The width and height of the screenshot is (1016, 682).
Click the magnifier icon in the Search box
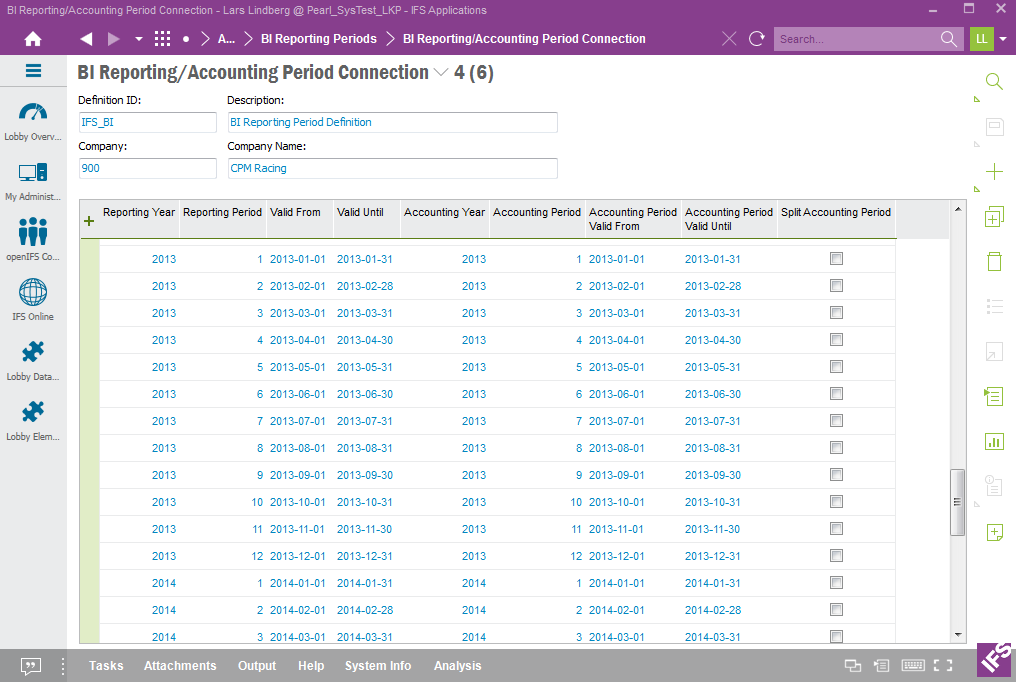point(949,39)
